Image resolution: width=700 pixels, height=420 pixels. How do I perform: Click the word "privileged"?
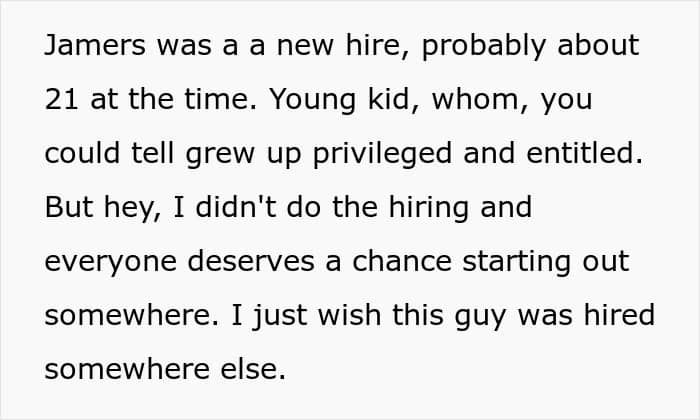pyautogui.click(x=383, y=155)
